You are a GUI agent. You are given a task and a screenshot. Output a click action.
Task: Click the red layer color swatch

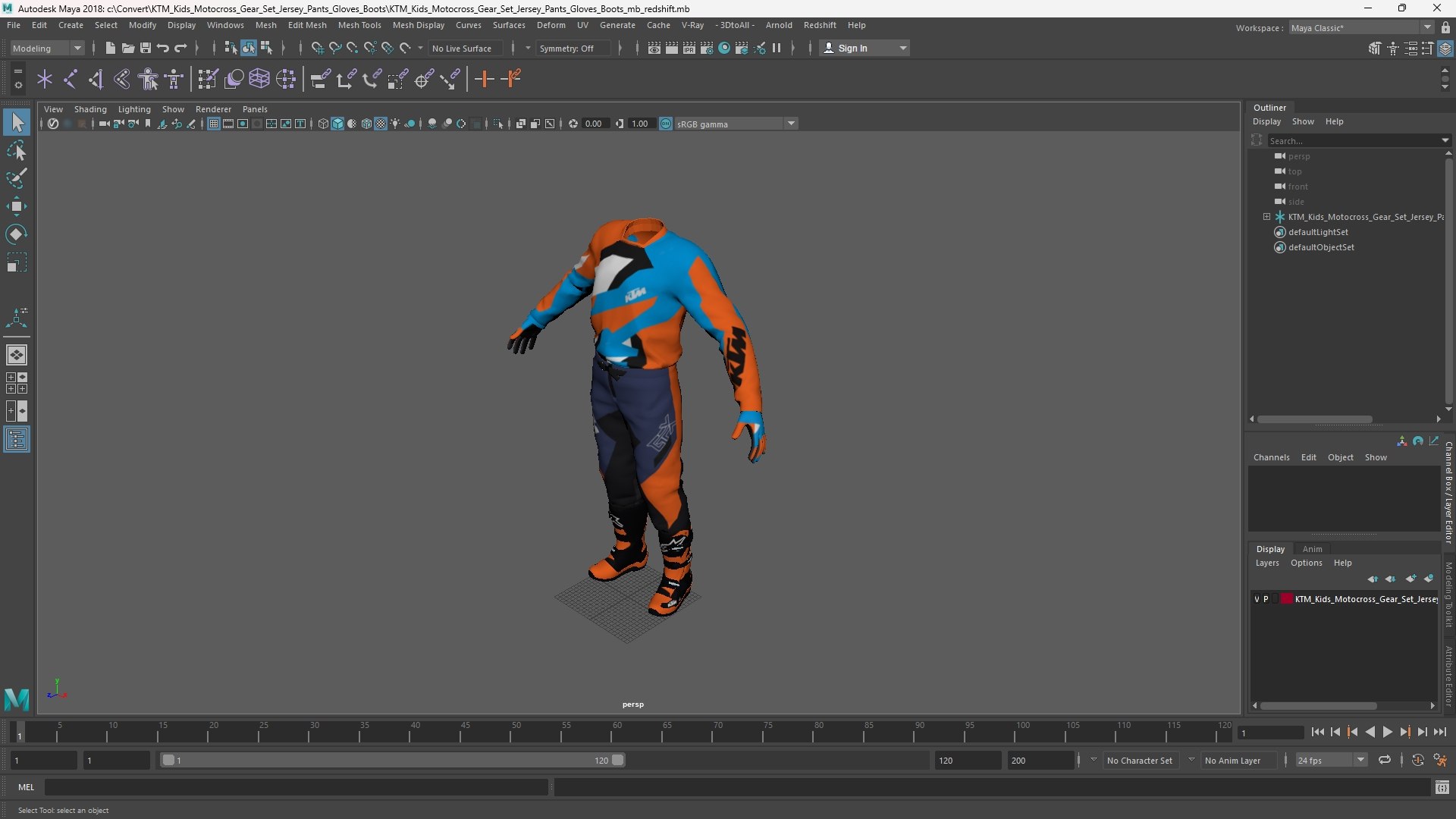[x=1287, y=599]
